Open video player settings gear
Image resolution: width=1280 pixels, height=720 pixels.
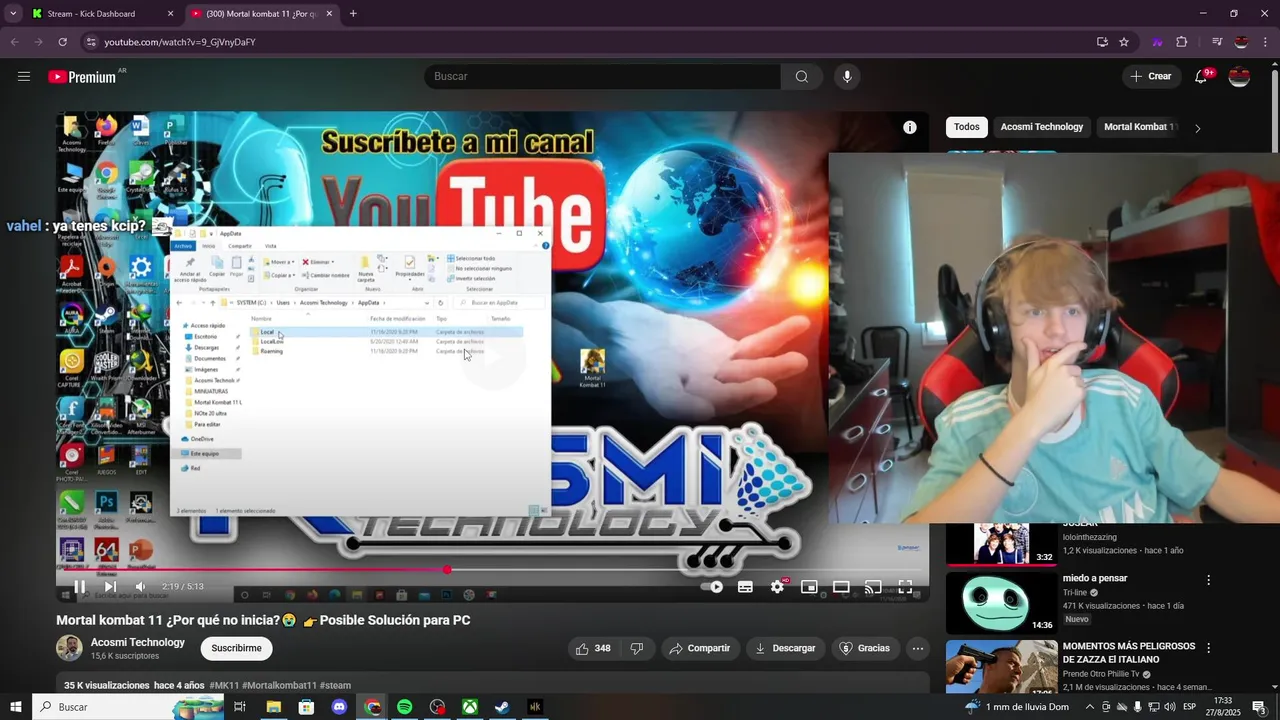tap(777, 587)
